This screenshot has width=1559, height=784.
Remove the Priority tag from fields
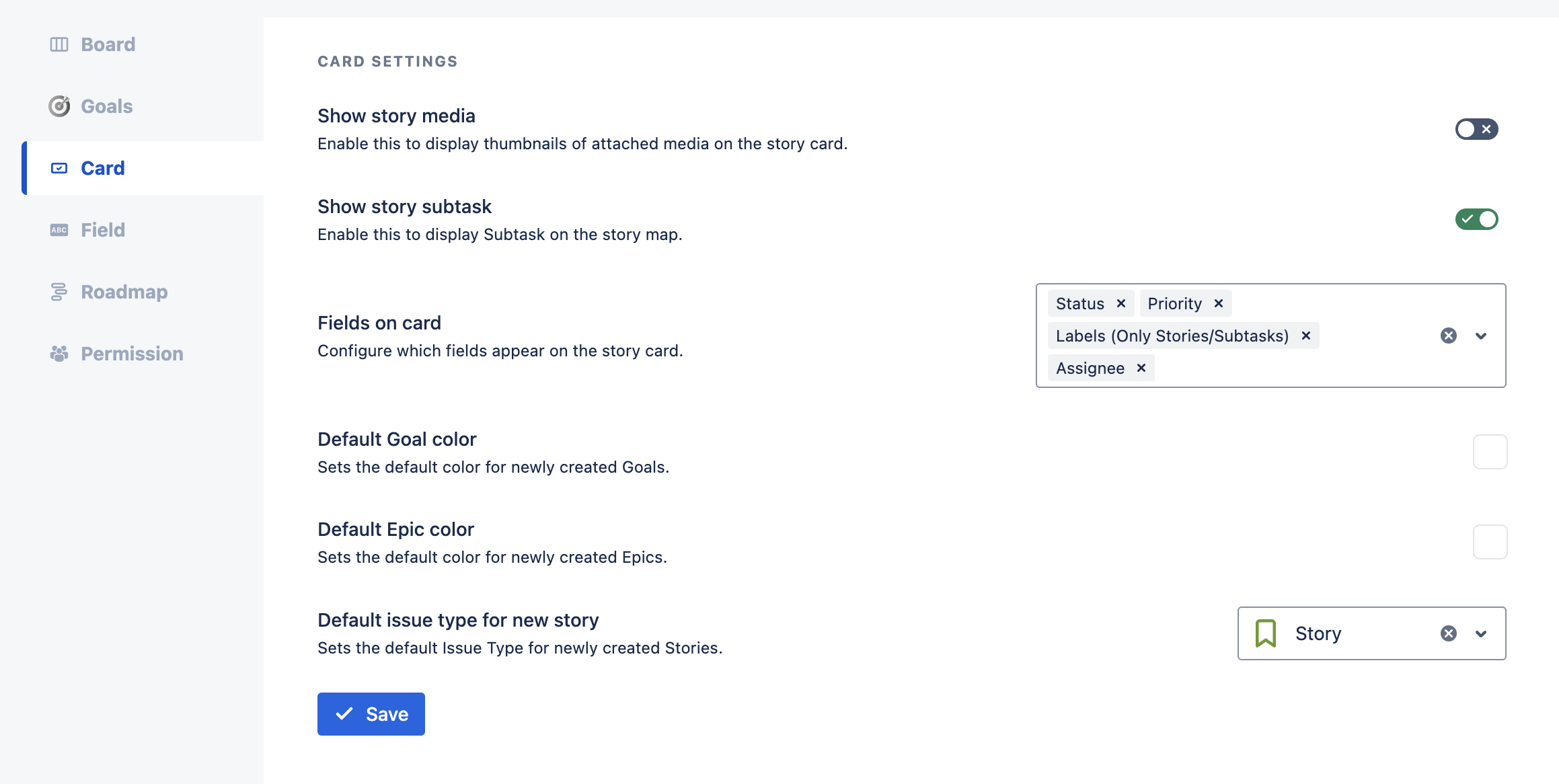click(1219, 304)
